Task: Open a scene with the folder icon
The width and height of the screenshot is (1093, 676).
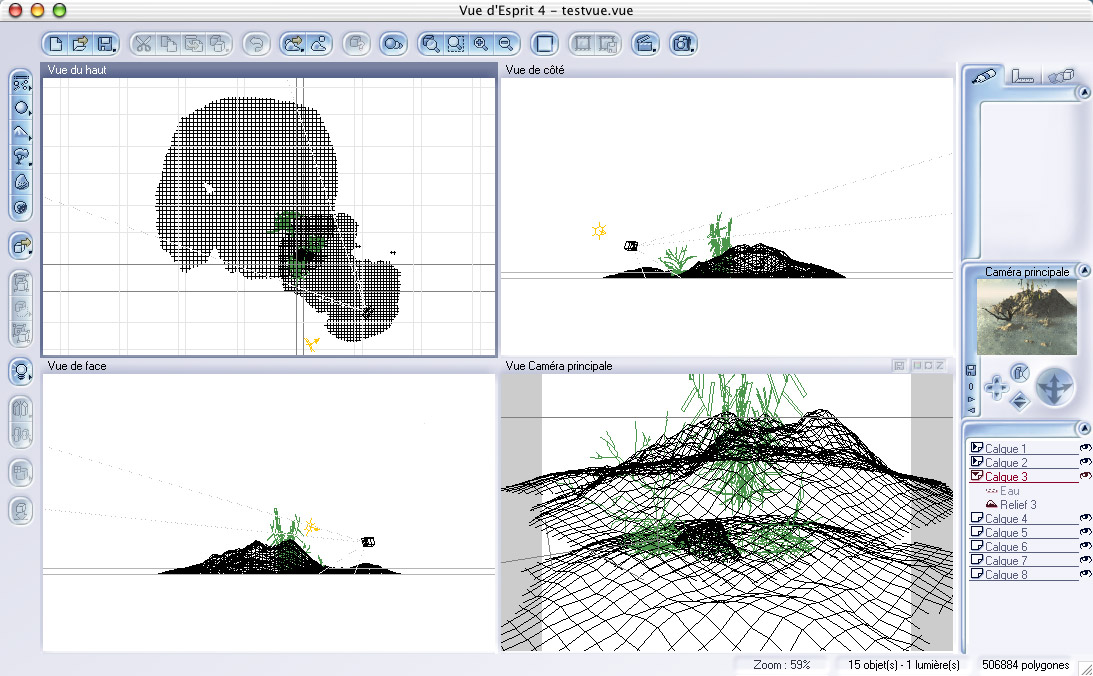Action: pyautogui.click(x=80, y=44)
